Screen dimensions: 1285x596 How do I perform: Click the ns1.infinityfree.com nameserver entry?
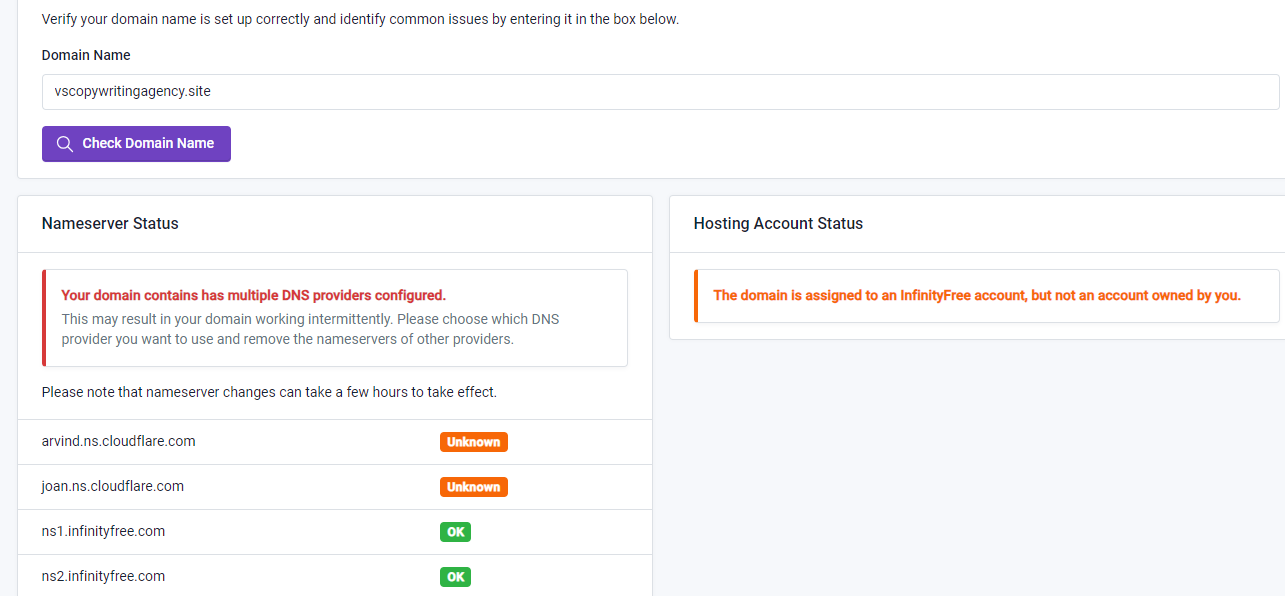tap(103, 531)
